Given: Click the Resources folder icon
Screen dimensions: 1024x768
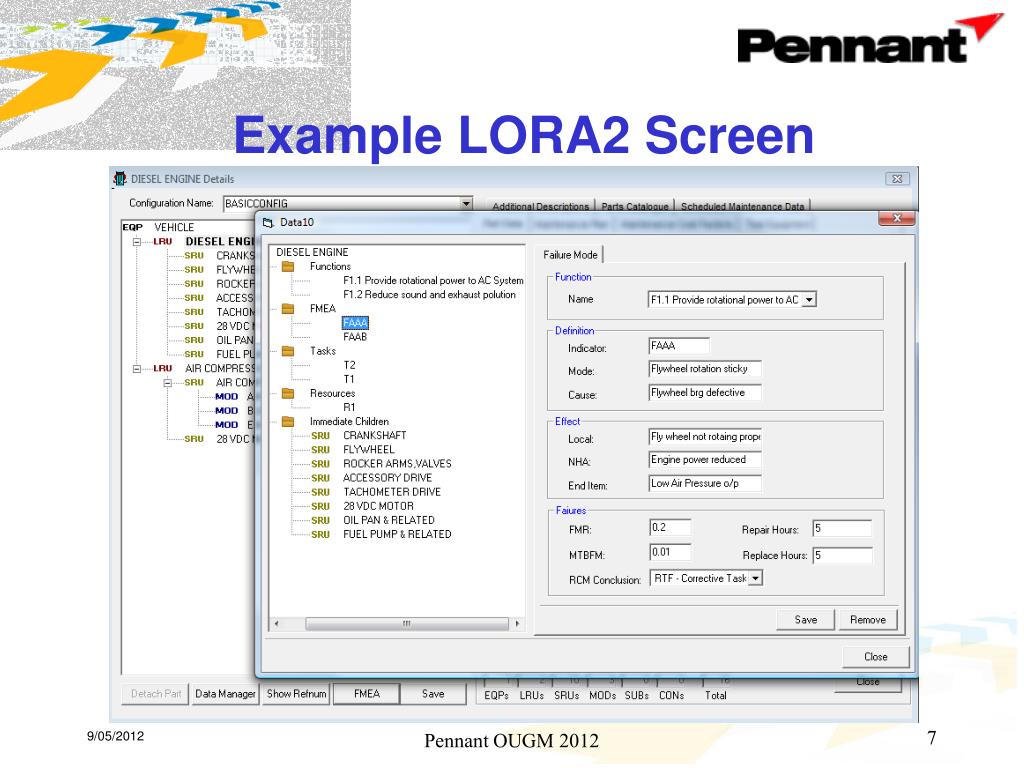Looking at the screenshot, I should [287, 394].
